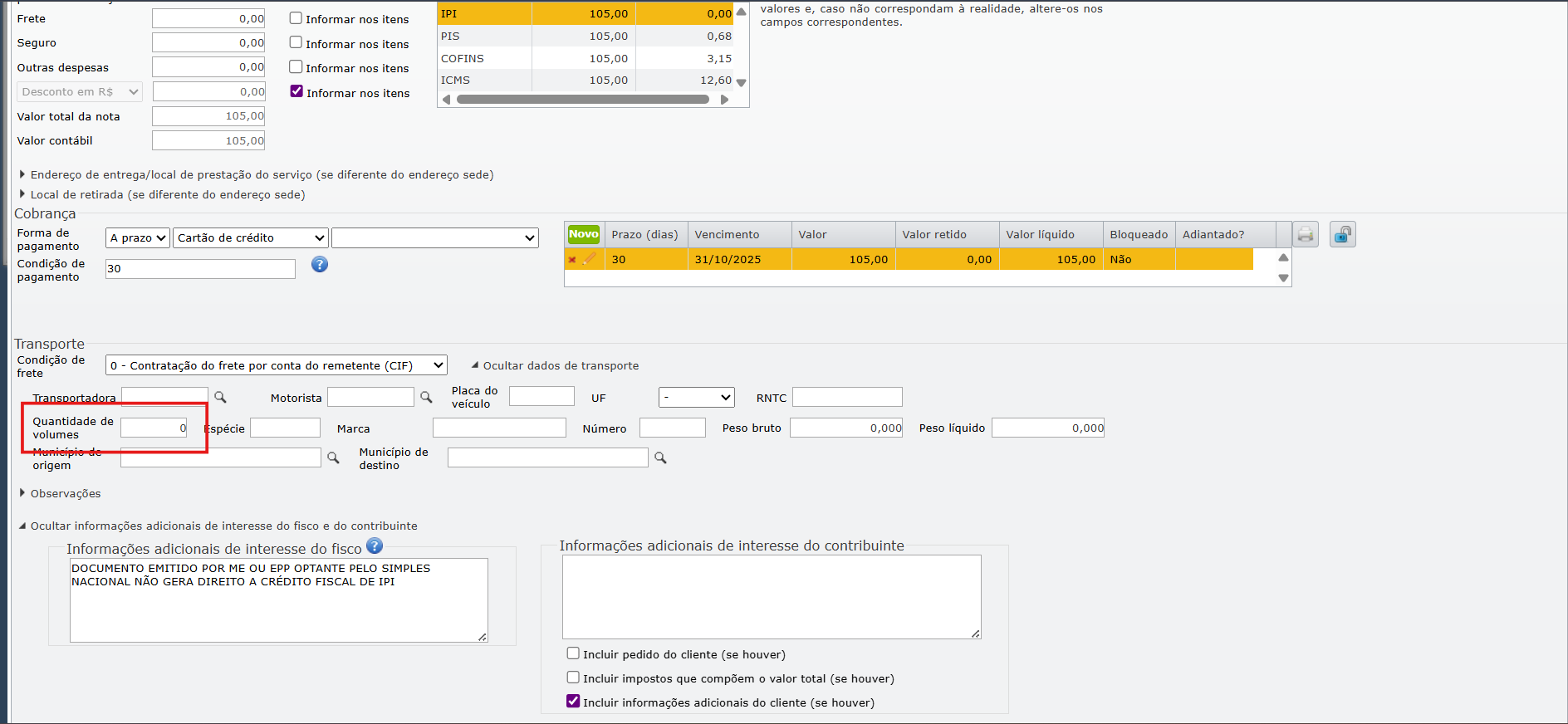The width and height of the screenshot is (1568, 724).
Task: Click tax table scroll-up arrow
Action: tap(741, 12)
